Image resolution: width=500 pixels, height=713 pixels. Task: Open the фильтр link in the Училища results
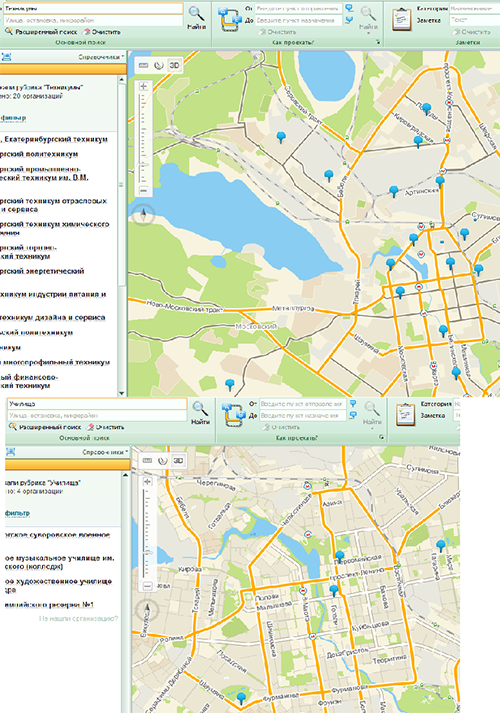click(17, 513)
